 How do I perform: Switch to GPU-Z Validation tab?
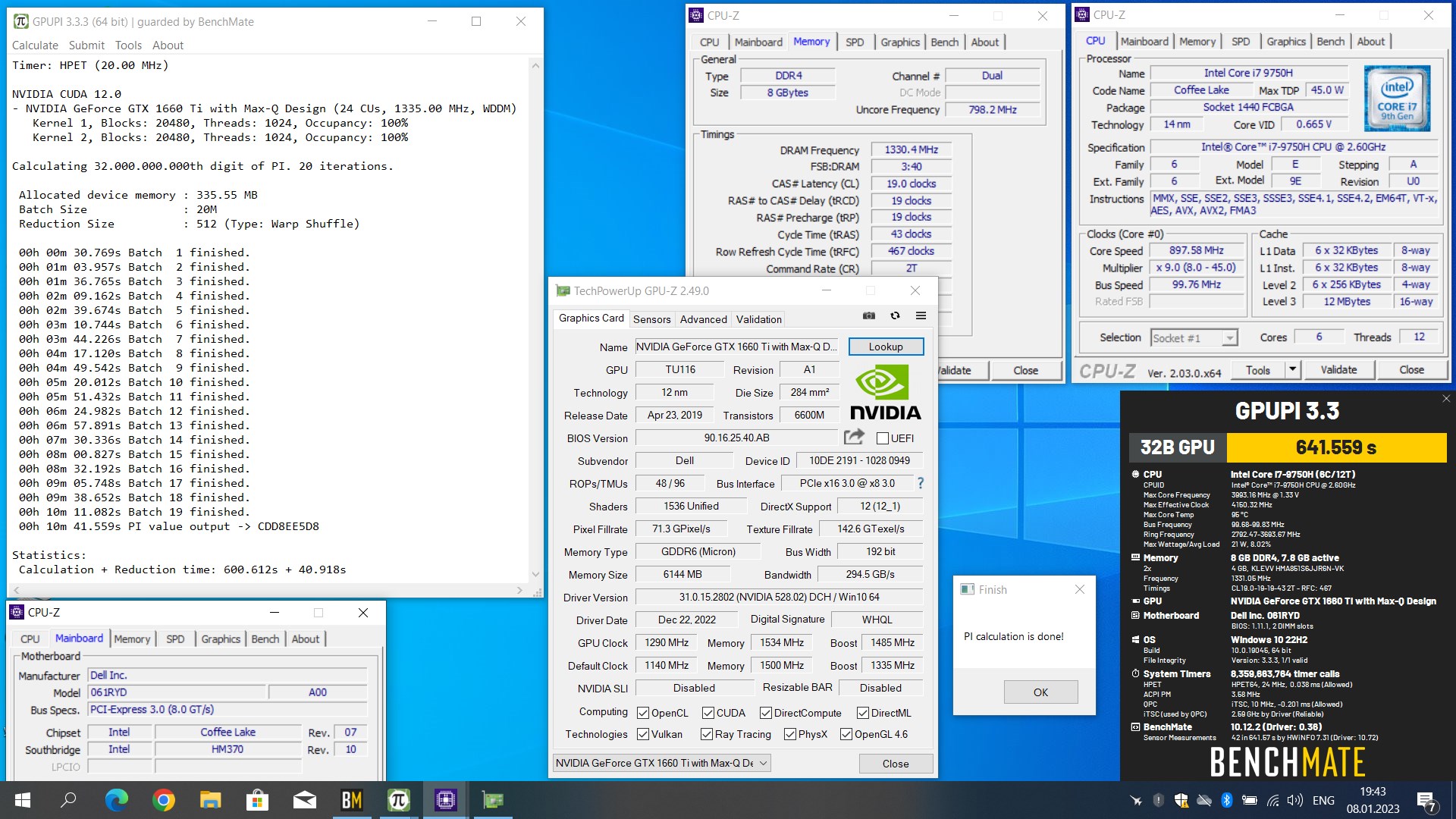(758, 319)
